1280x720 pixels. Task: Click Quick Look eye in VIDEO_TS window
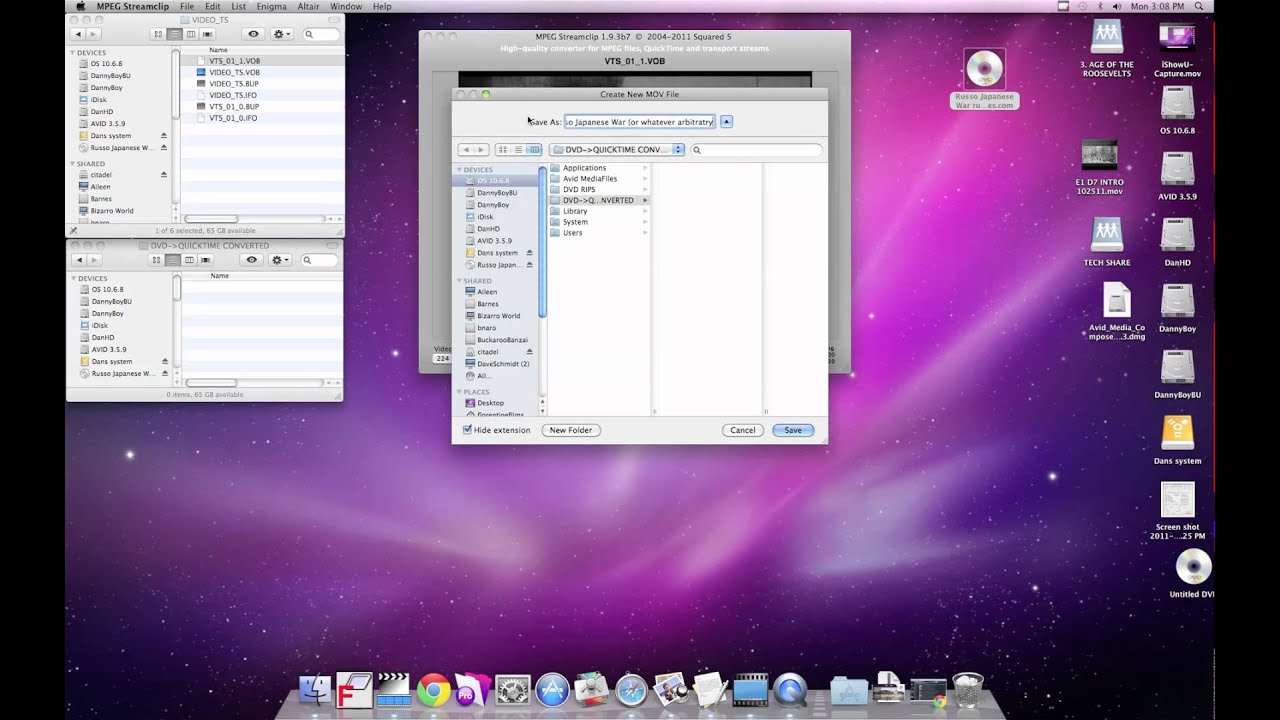253,34
